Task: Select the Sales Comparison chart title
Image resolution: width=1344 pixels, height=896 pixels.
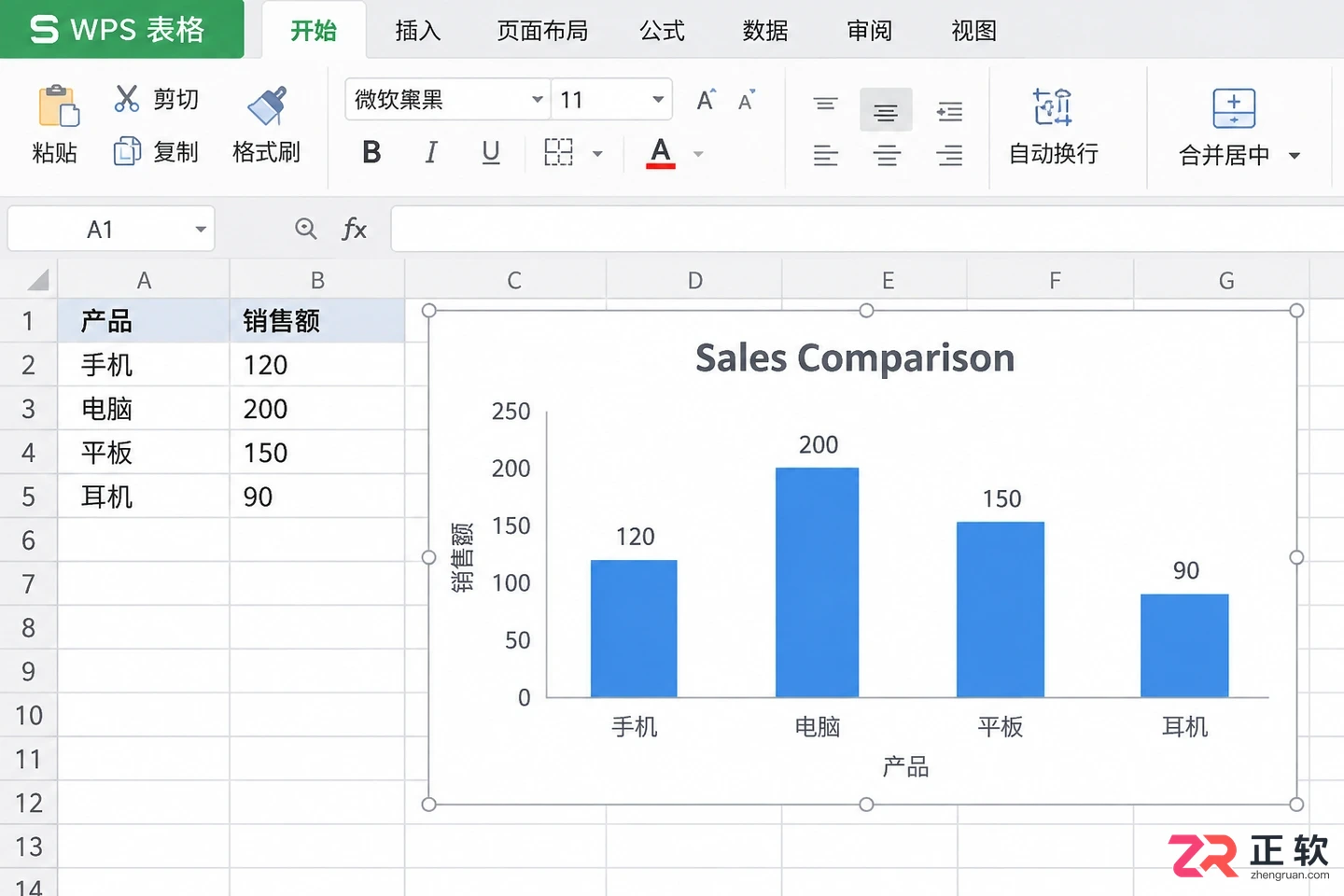Action: [x=855, y=357]
